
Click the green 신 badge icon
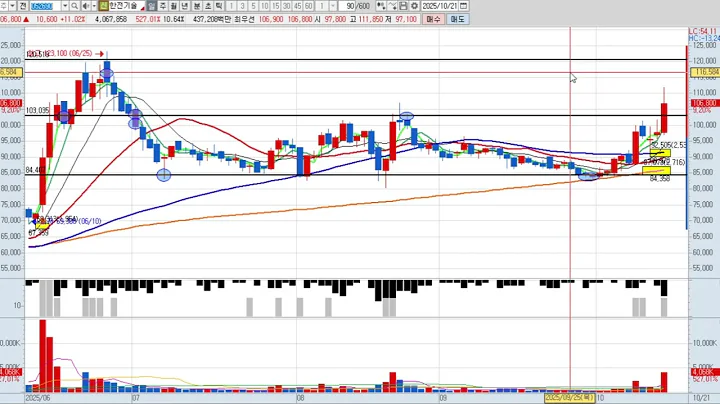tap(104, 6)
